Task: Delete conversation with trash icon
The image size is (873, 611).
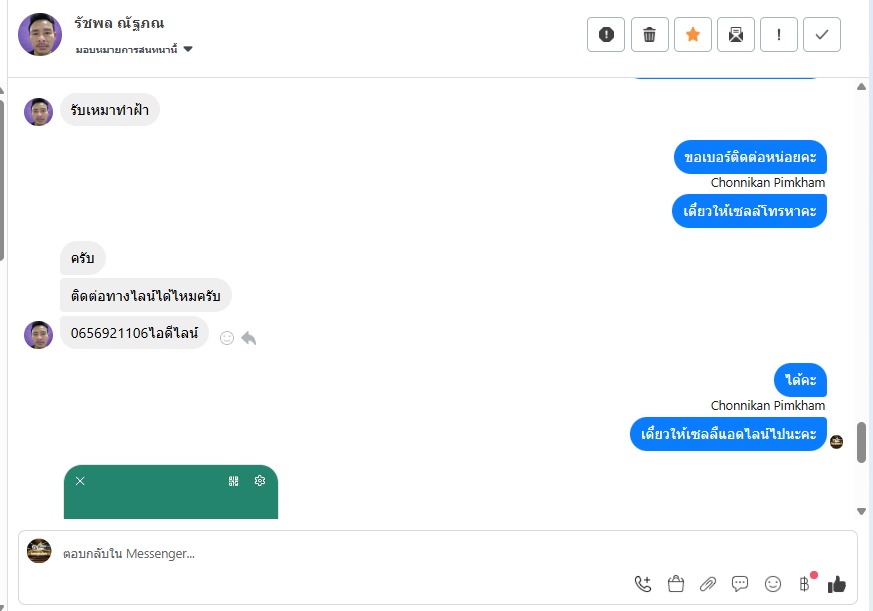Action: click(x=649, y=35)
